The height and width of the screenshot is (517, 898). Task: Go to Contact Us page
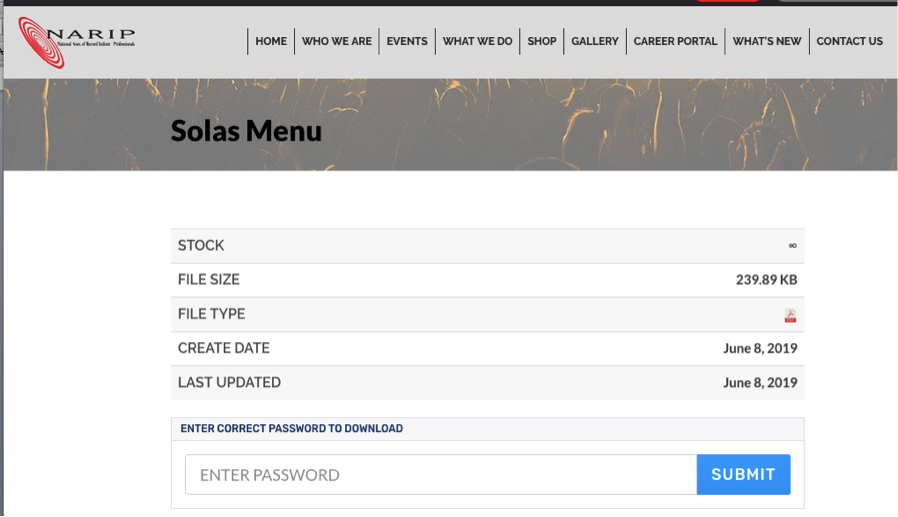click(x=849, y=41)
